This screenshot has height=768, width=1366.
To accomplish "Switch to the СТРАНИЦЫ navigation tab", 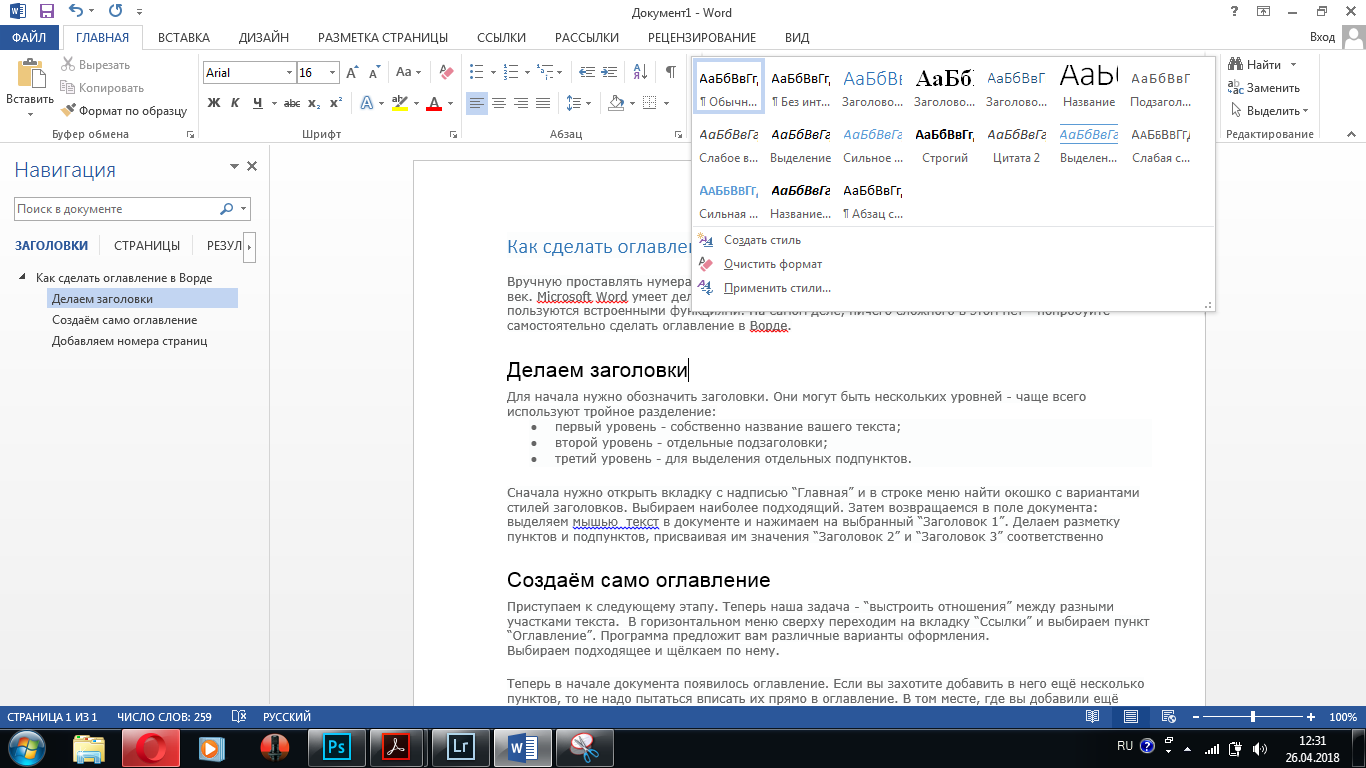I will tap(147, 245).
